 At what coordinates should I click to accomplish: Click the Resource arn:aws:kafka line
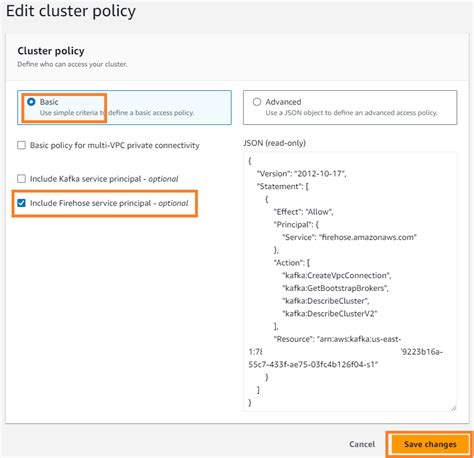(337, 339)
